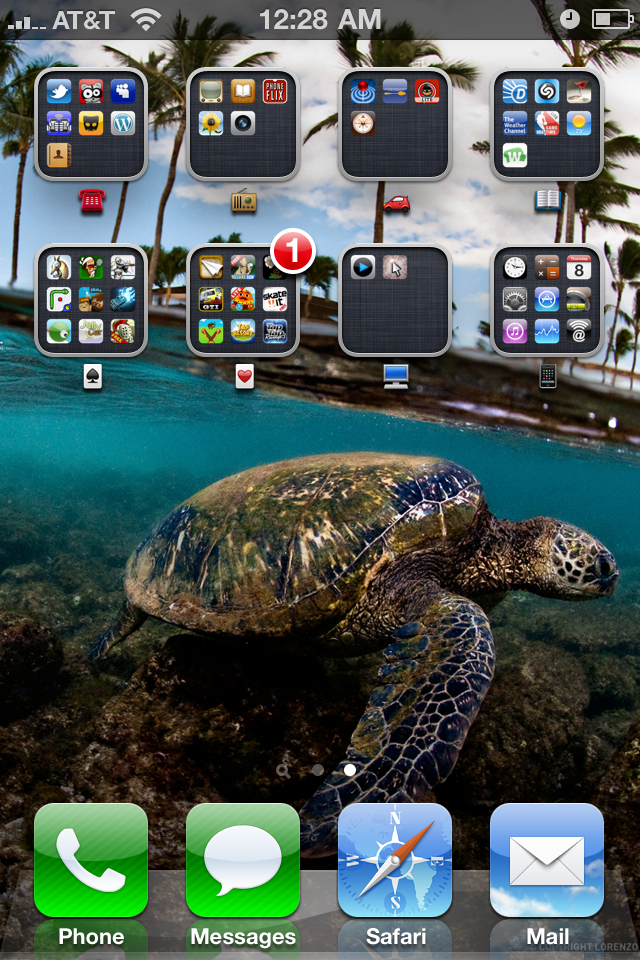Open the Messages app in the dock
The image size is (640, 960).
[x=243, y=860]
